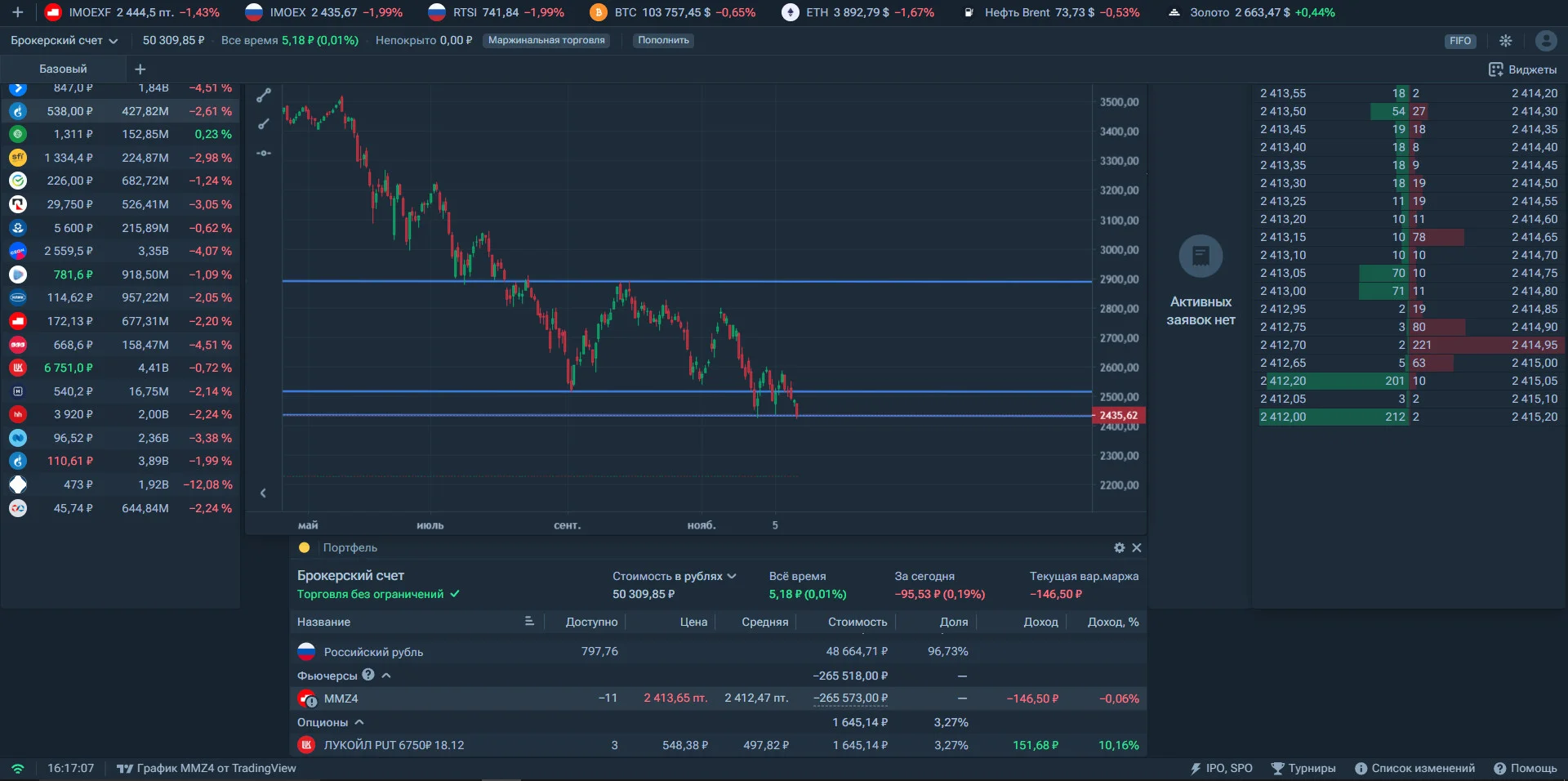1568x781 pixels.
Task: Click ask price 2 414,95 in order book
Action: [1535, 345]
